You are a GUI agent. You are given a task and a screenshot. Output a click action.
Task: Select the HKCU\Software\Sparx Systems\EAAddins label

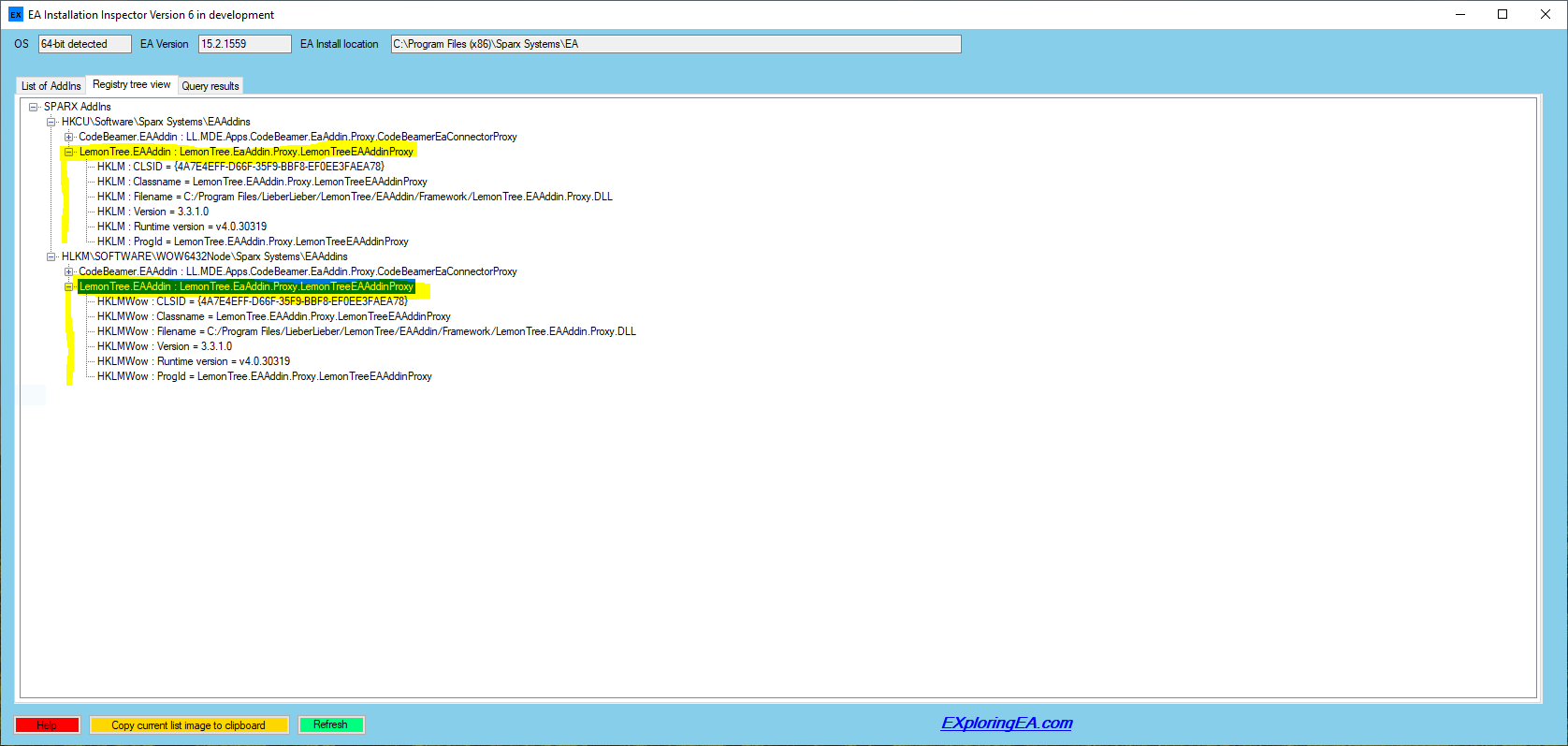pos(156,122)
